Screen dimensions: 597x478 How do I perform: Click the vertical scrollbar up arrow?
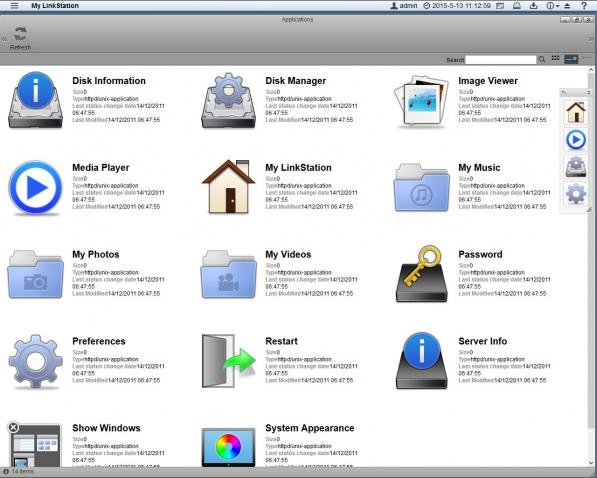click(x=591, y=70)
